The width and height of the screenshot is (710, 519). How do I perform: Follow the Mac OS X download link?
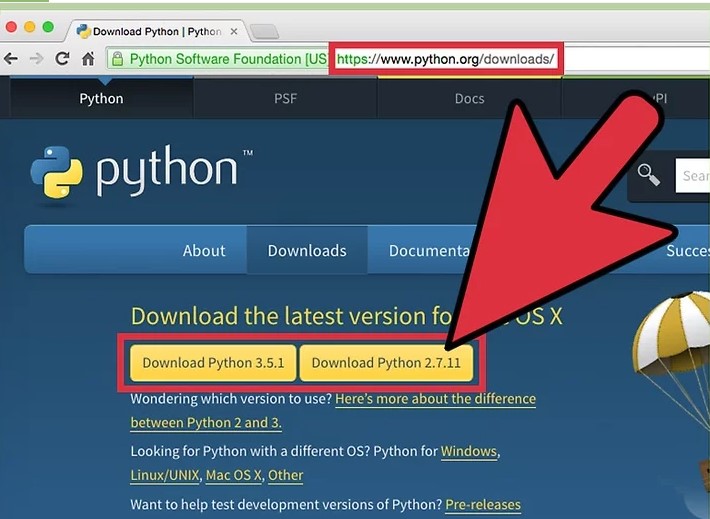[x=234, y=475]
